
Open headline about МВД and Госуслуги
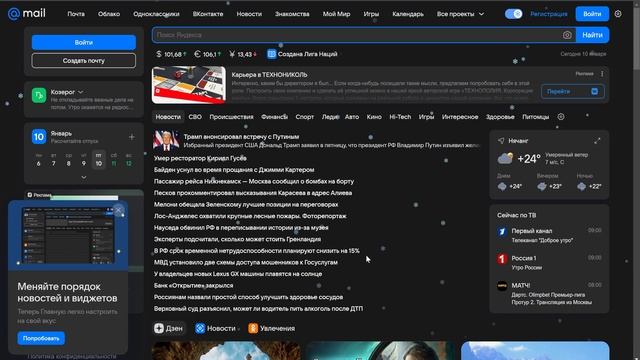pos(246,262)
